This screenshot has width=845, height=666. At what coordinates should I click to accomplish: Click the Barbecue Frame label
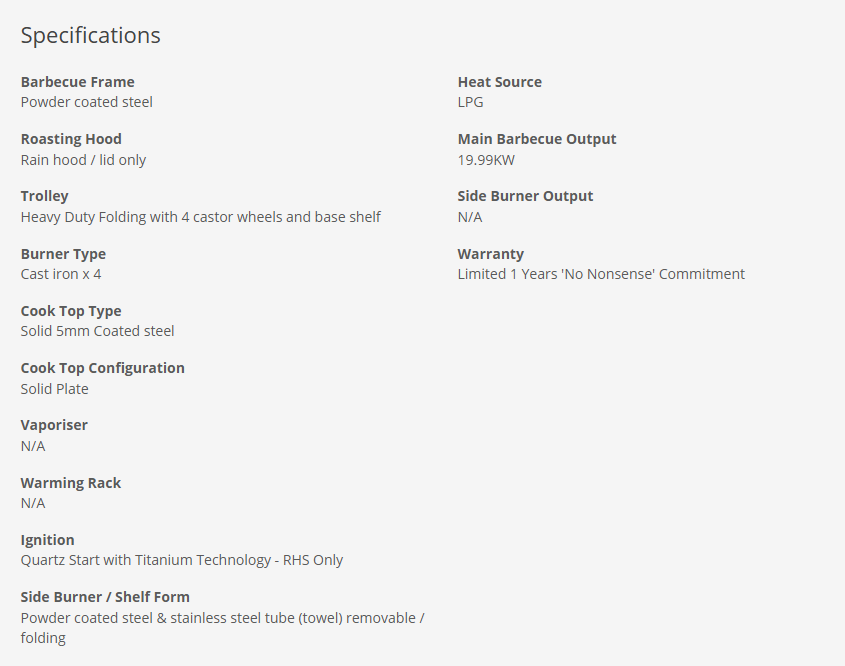coord(77,82)
